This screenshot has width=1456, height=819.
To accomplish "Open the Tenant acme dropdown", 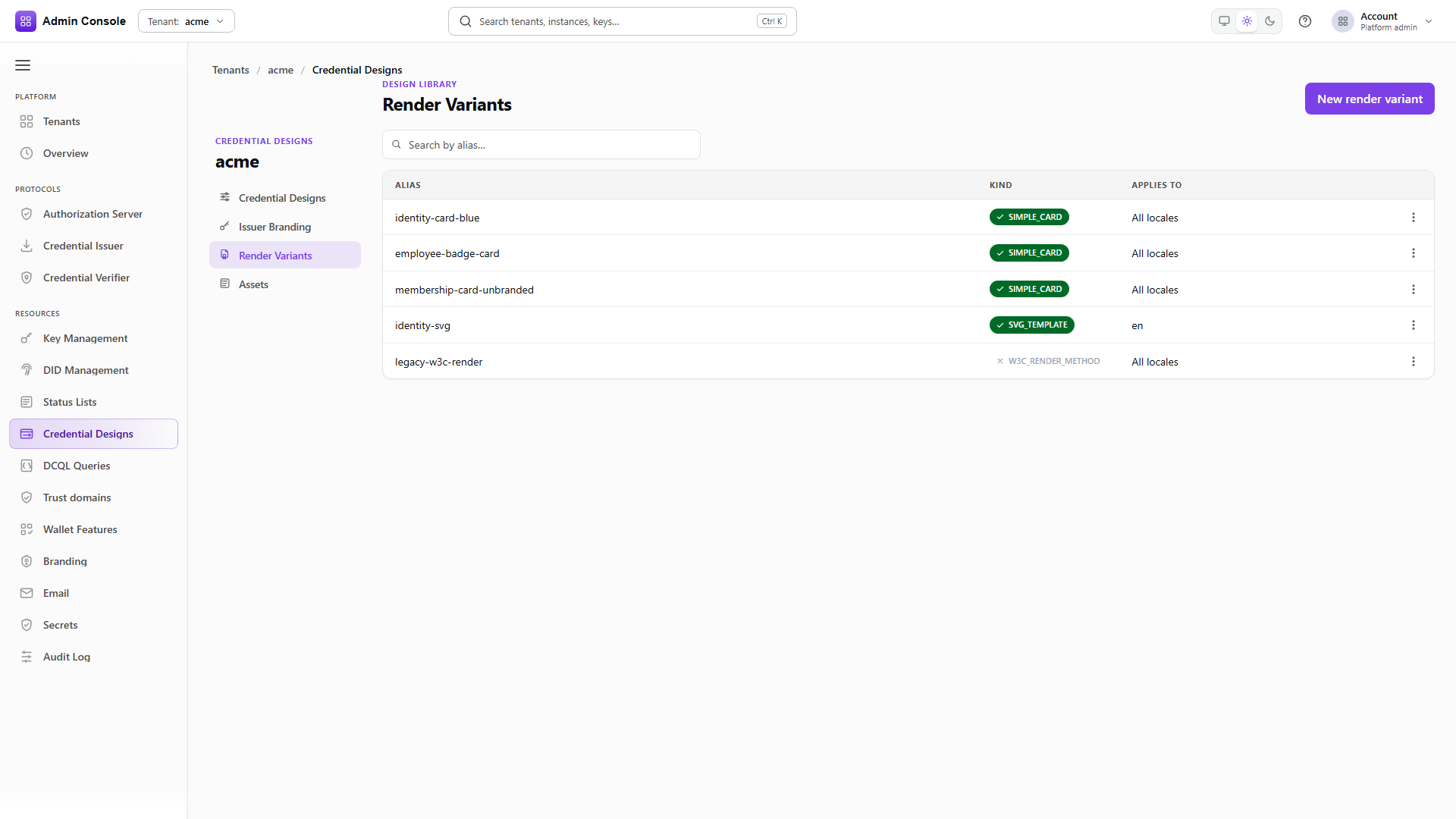I will pos(187,21).
